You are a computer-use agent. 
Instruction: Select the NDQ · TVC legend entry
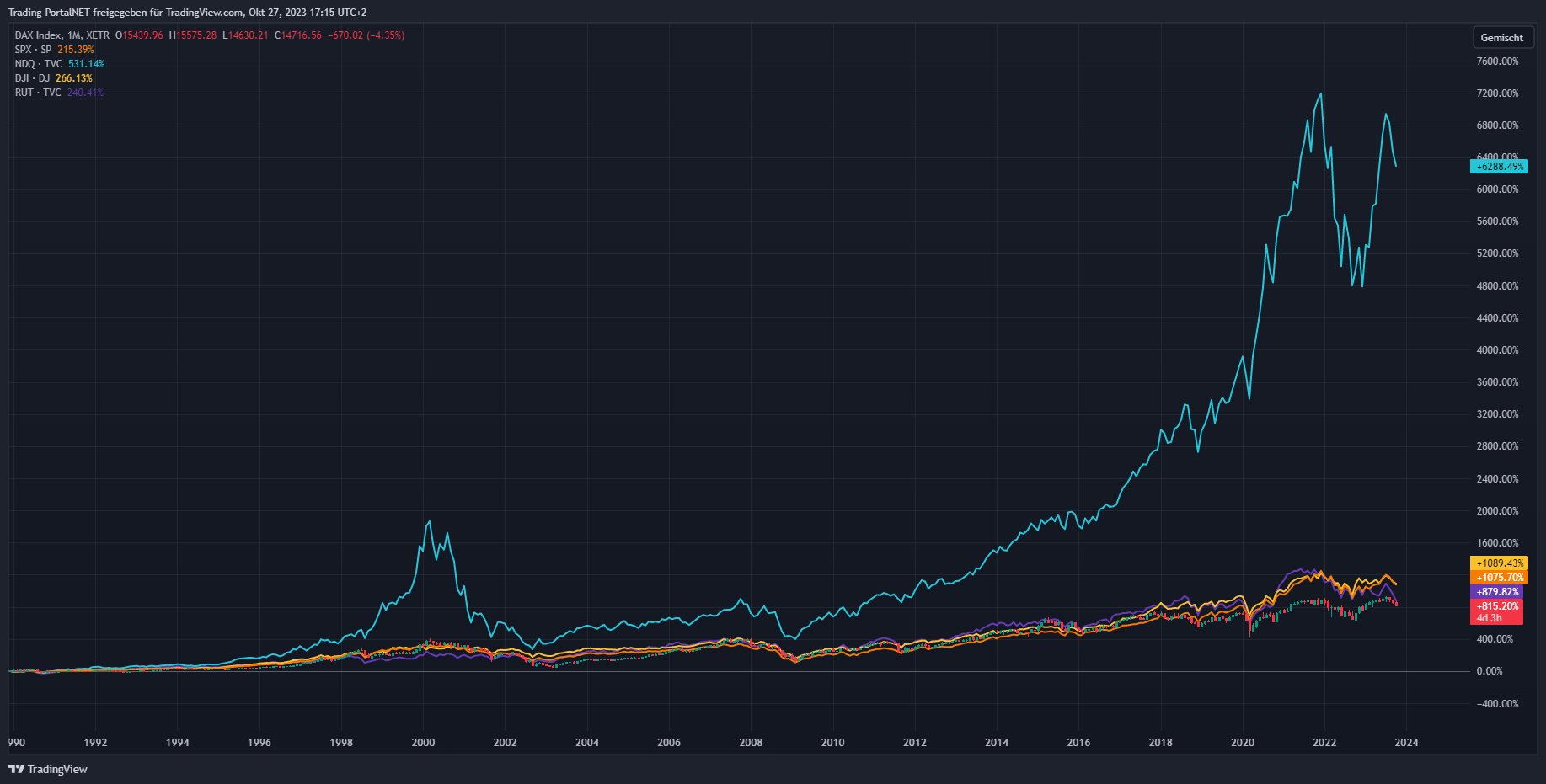tap(39, 64)
